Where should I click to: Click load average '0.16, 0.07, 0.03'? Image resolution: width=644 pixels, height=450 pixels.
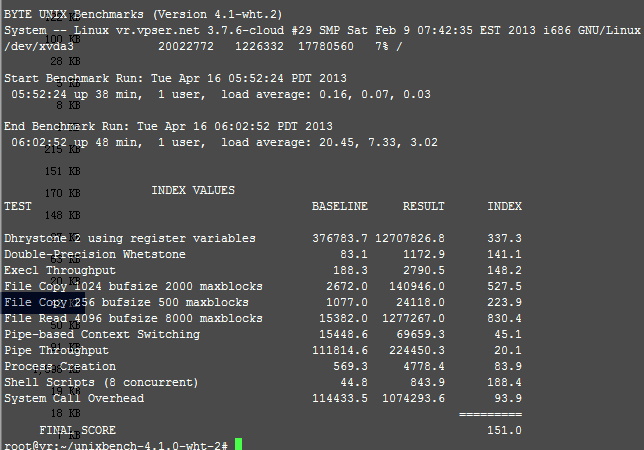pos(375,94)
